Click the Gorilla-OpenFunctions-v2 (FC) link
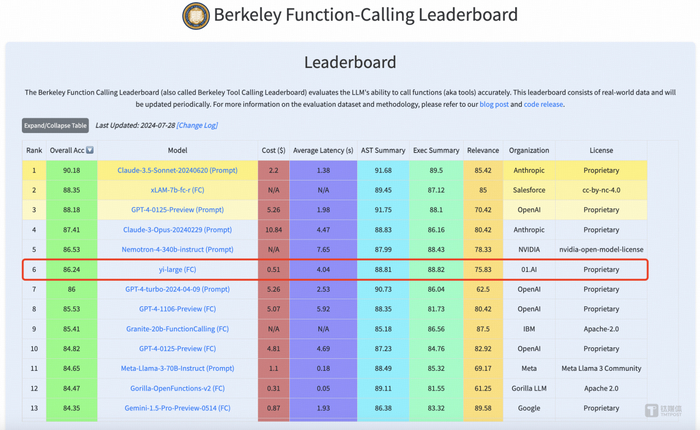 [177, 388]
